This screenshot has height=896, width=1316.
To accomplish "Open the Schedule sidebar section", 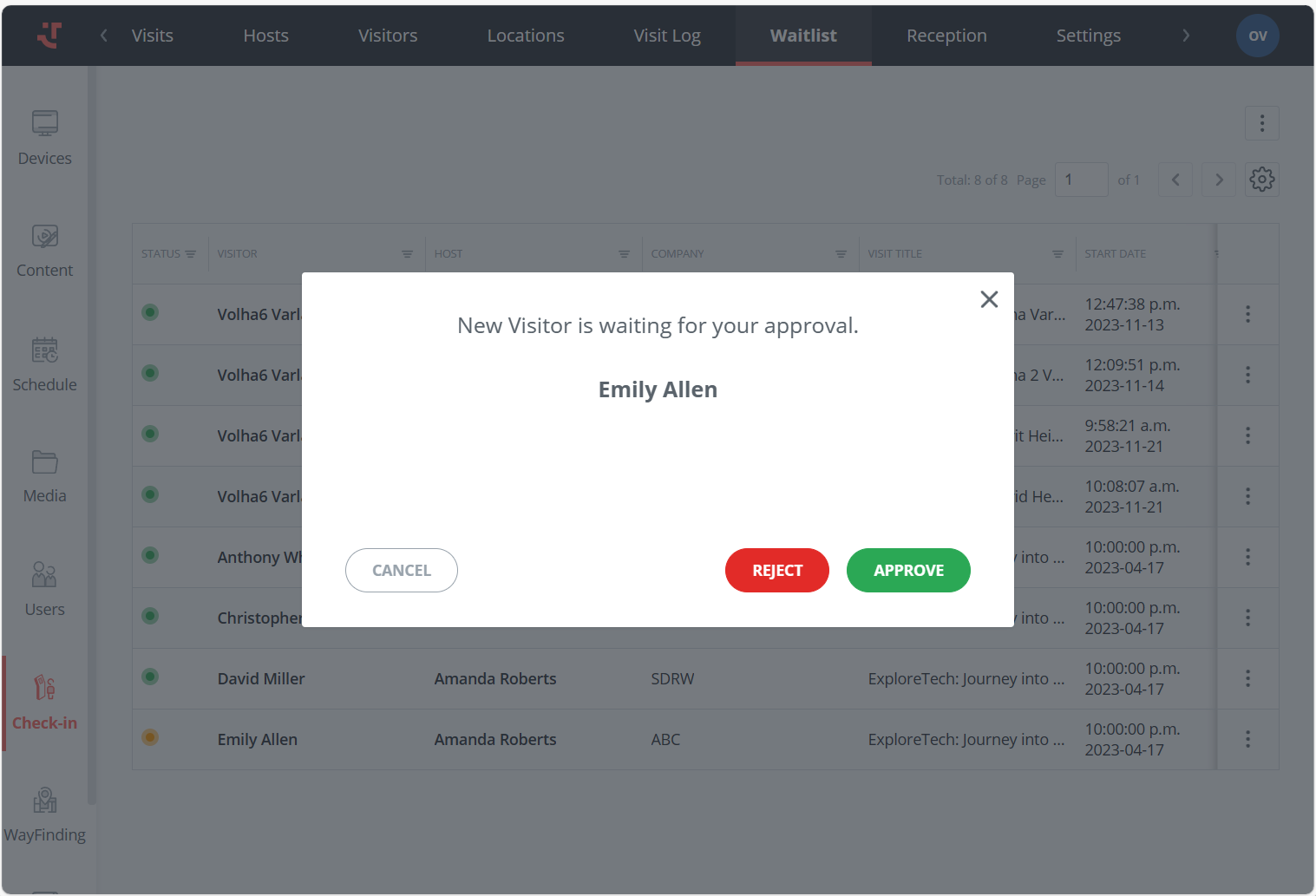I will point(44,364).
